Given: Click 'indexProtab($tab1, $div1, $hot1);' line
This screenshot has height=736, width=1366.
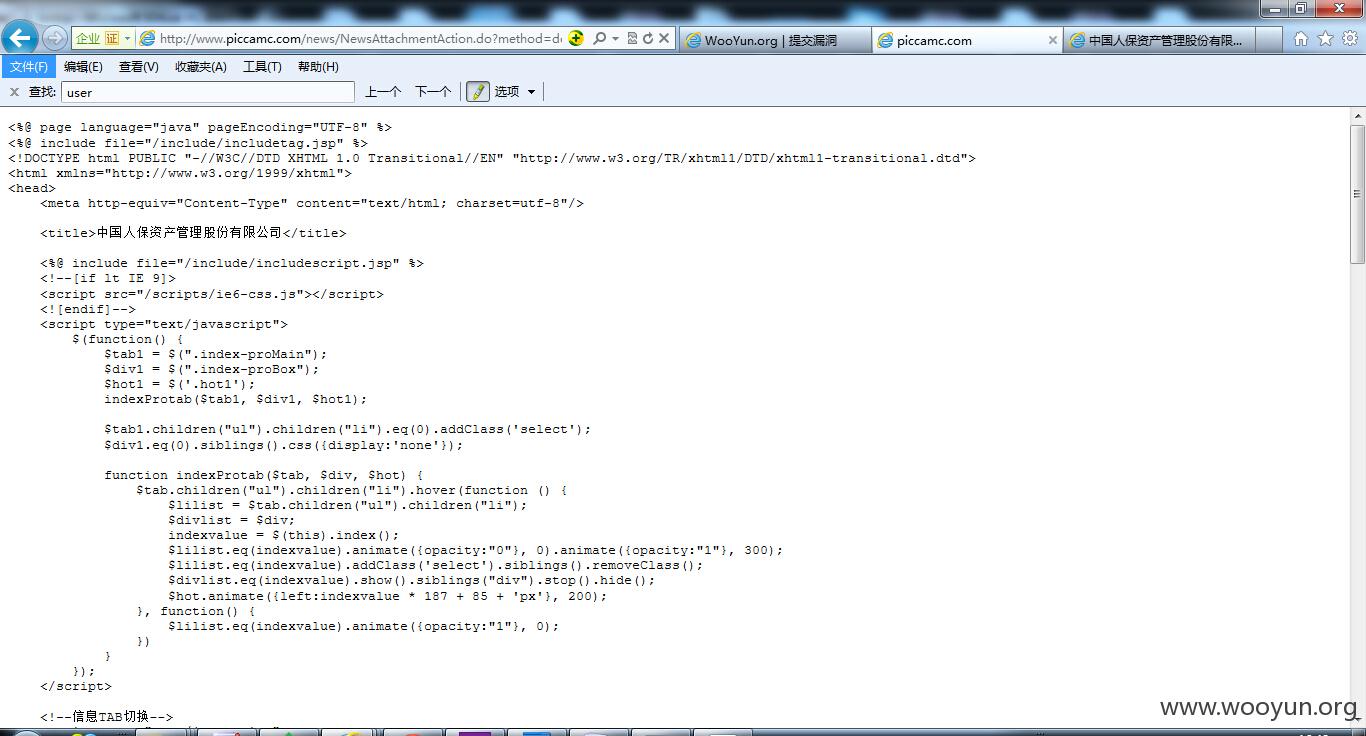Looking at the screenshot, I should pos(236,399).
